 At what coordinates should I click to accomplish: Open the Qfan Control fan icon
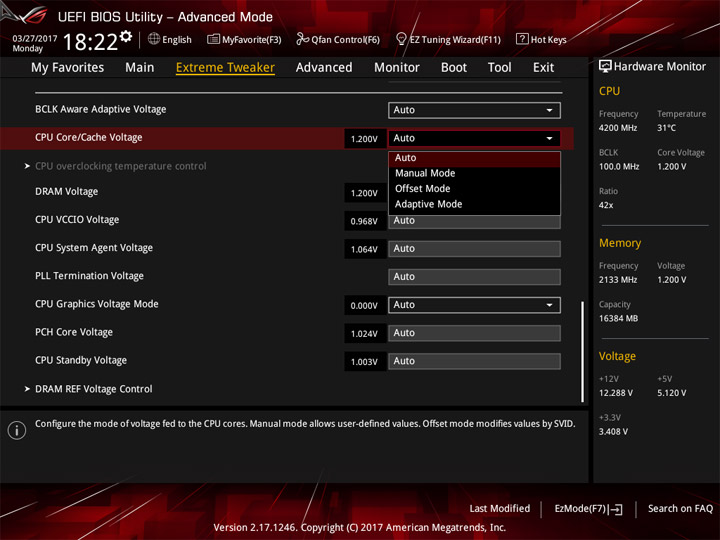click(x=302, y=39)
